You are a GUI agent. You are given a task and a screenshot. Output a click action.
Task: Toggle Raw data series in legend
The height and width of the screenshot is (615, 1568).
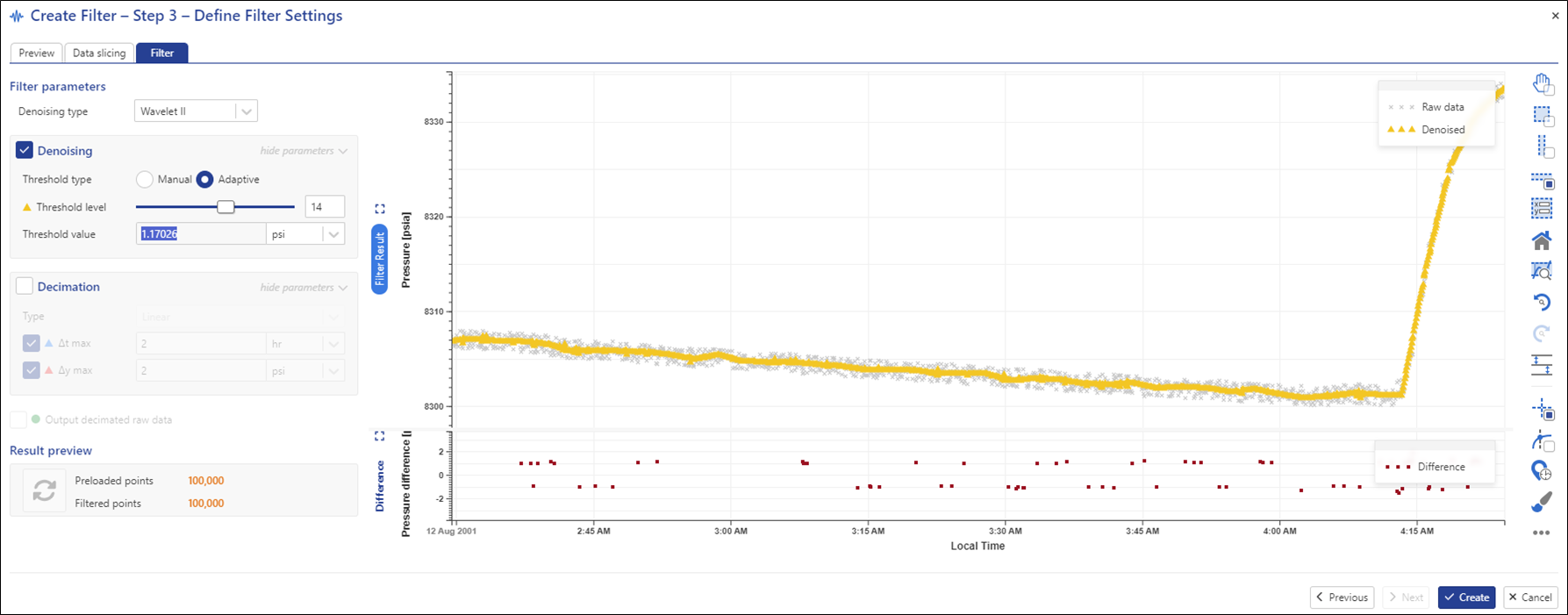point(1426,107)
